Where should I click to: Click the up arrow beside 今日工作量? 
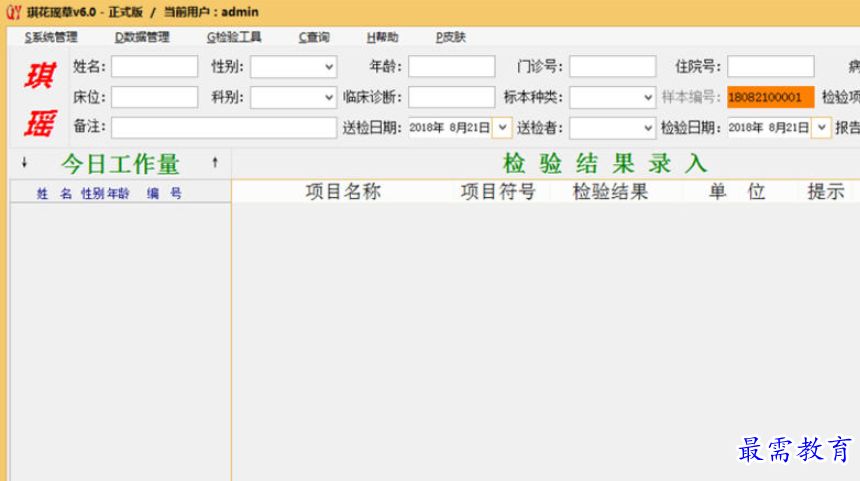tap(215, 162)
